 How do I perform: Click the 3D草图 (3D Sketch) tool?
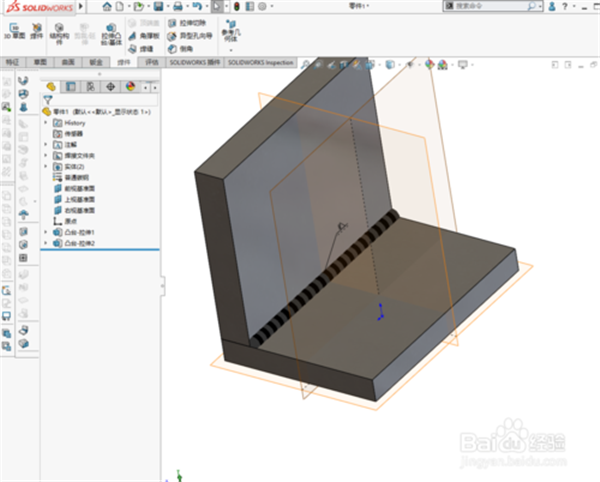click(12, 29)
